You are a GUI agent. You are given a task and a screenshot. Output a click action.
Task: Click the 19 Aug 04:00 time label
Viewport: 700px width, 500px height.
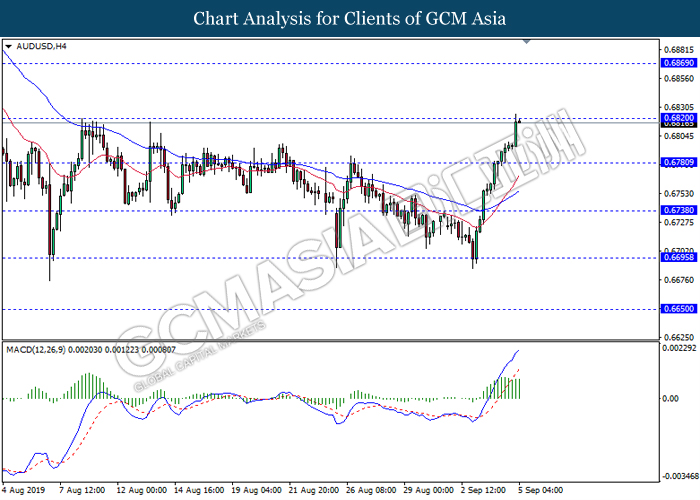pos(257,490)
